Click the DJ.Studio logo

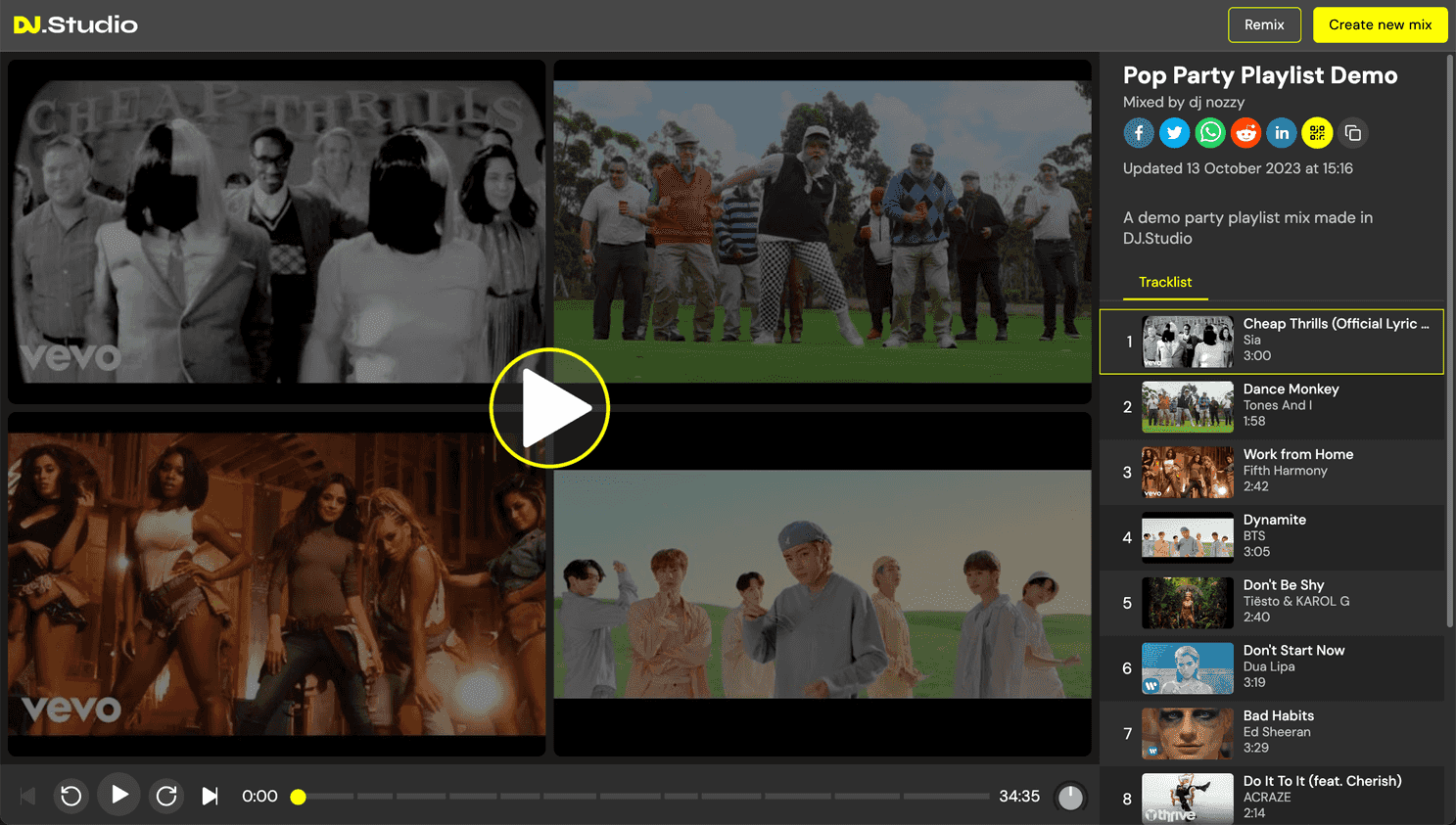coord(75,24)
